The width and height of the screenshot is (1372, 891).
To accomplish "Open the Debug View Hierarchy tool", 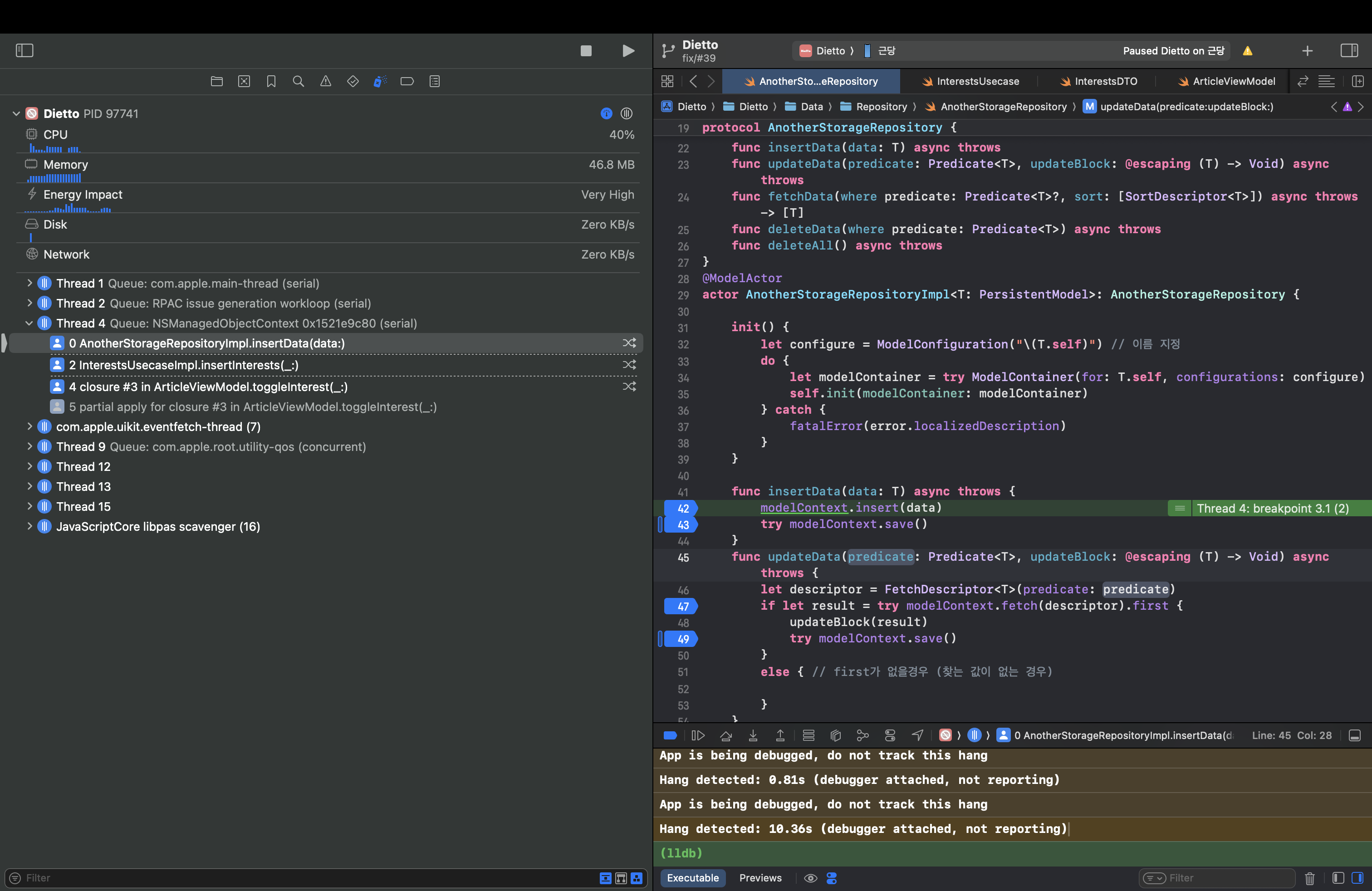I will point(835,735).
